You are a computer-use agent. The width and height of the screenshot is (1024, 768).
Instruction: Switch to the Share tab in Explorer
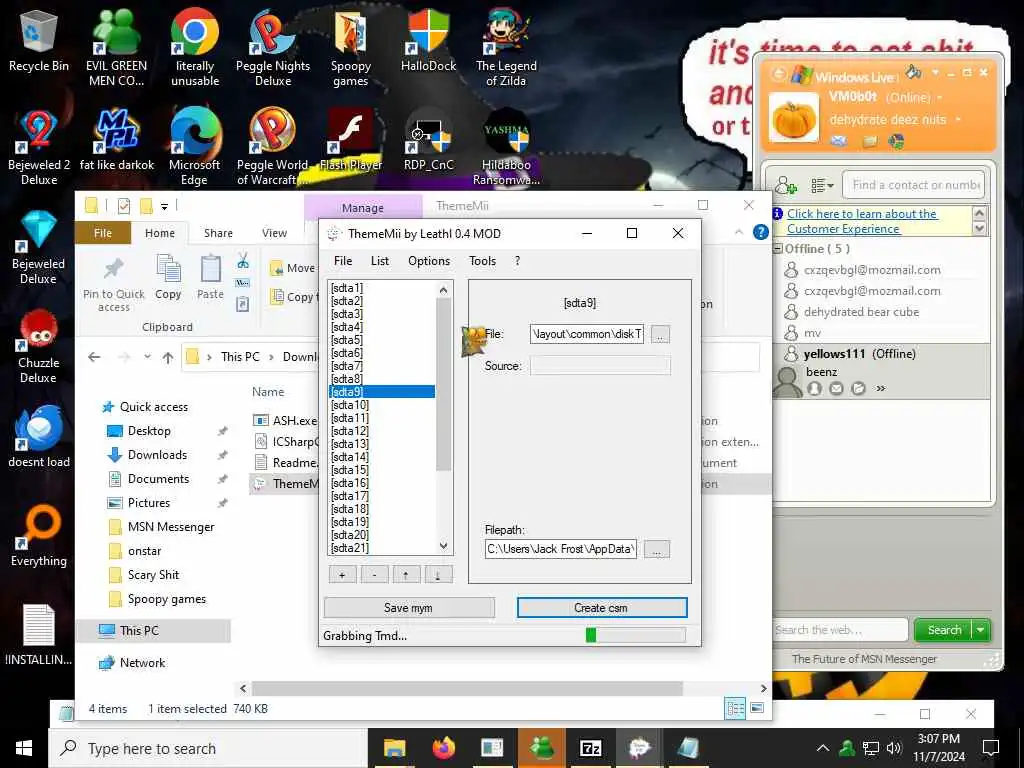[218, 233]
